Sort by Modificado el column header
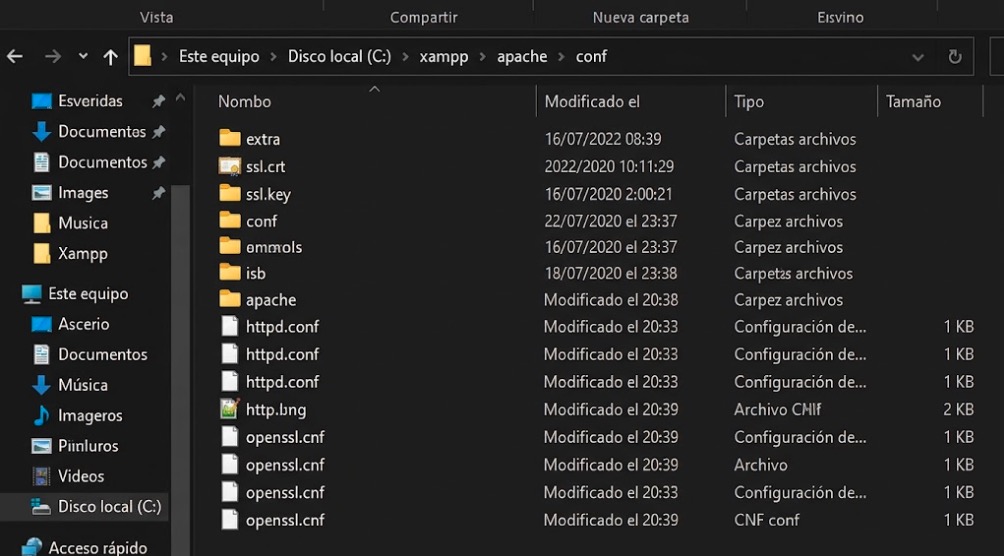Screen dimensions: 1004x556 pyautogui.click(x=592, y=102)
